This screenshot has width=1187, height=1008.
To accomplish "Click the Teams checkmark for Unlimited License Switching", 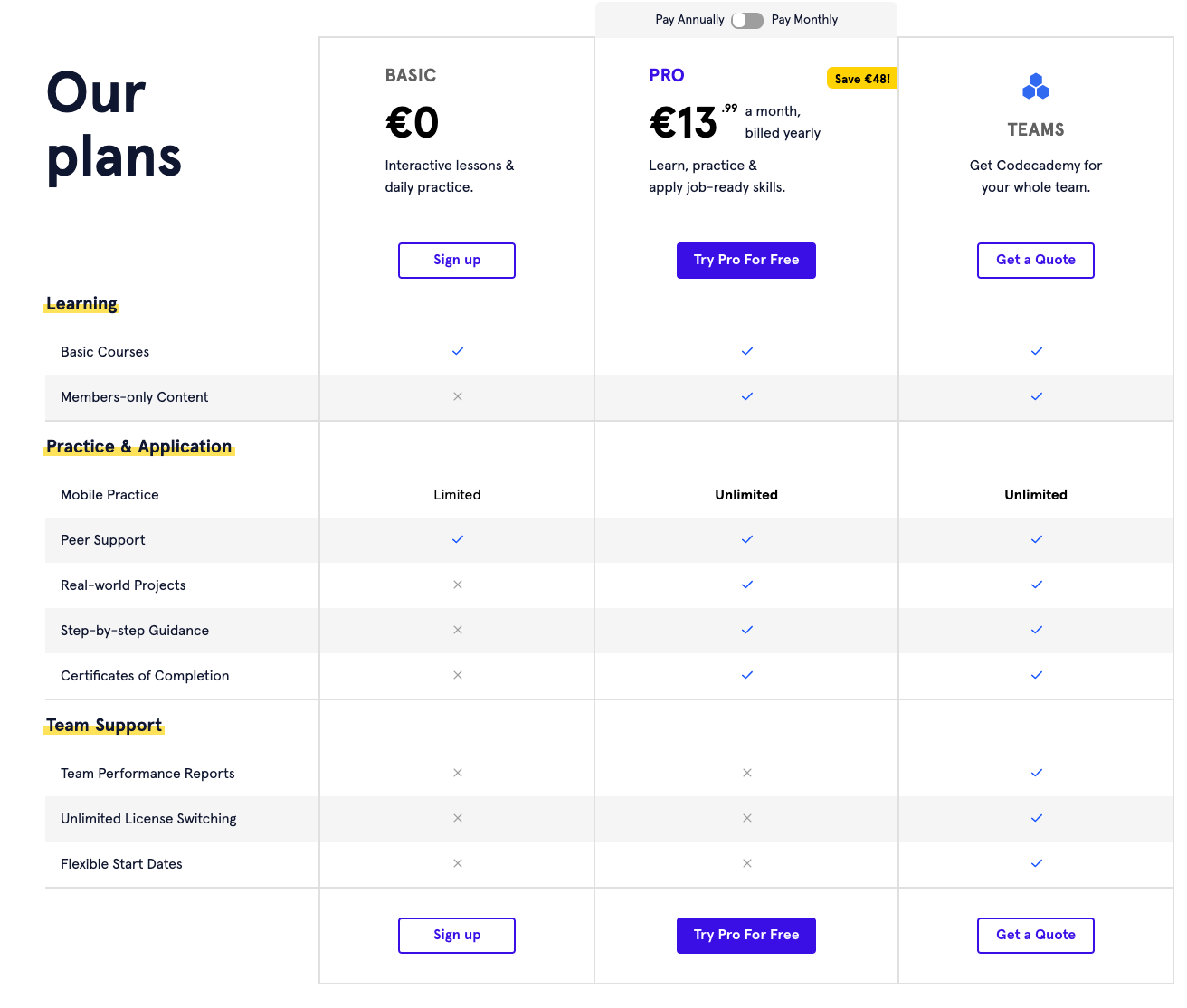I will coord(1036,818).
